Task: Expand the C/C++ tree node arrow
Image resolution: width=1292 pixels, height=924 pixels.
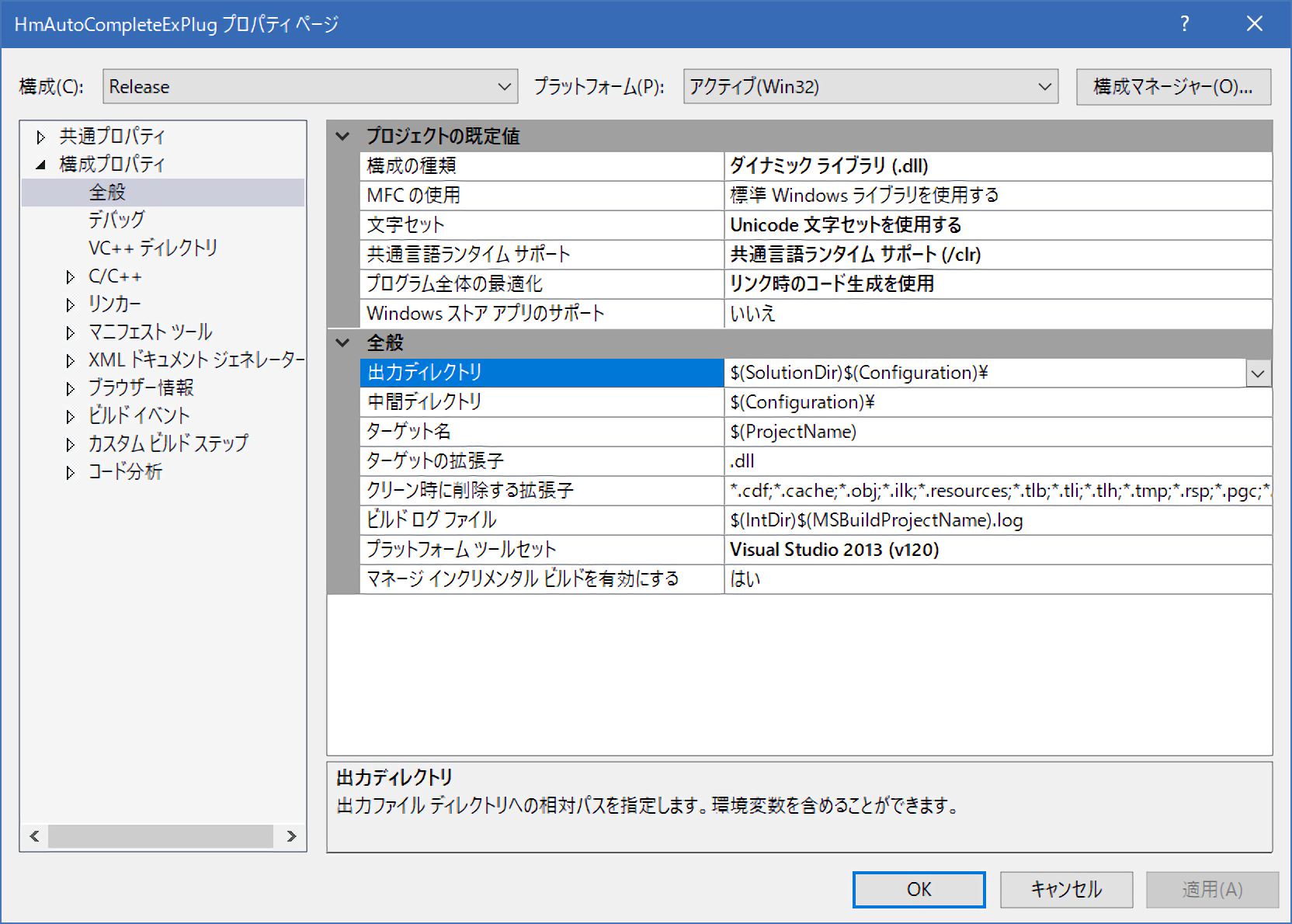Action: point(71,277)
